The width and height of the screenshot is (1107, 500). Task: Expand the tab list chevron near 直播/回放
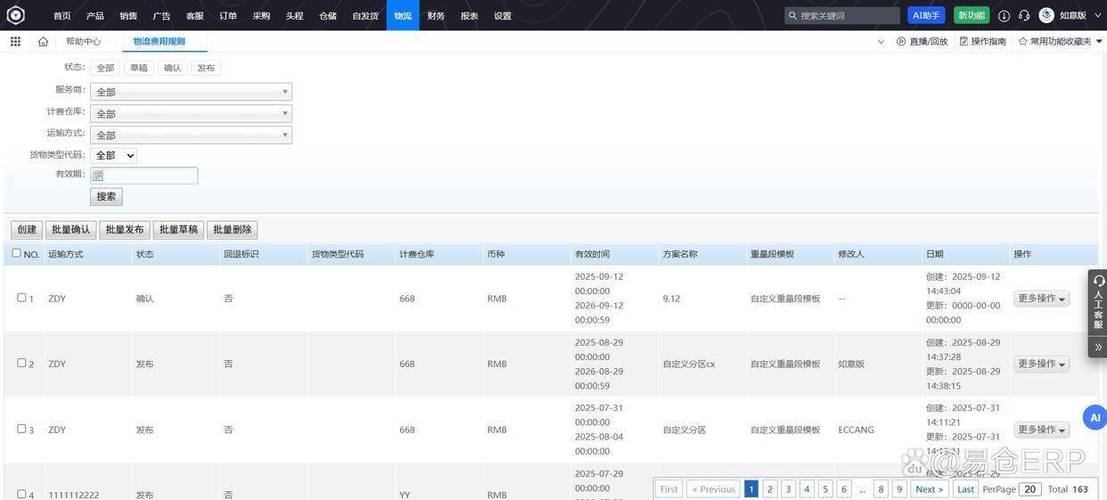click(x=880, y=42)
